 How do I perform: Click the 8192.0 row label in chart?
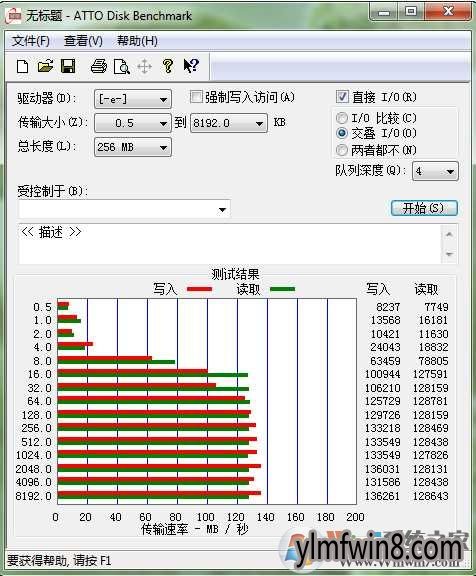point(33,496)
